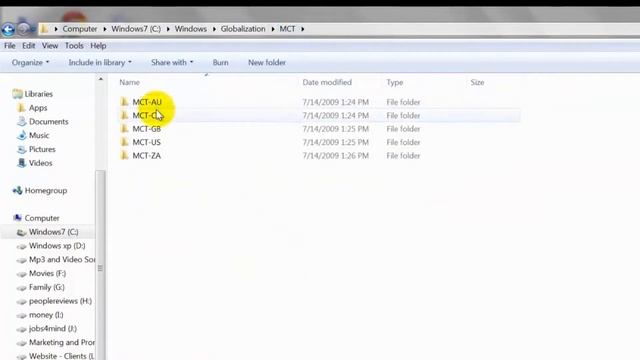Click the MCT-ZA date 7/14/2009 1:26 PM
640x360 pixels.
(x=336, y=156)
